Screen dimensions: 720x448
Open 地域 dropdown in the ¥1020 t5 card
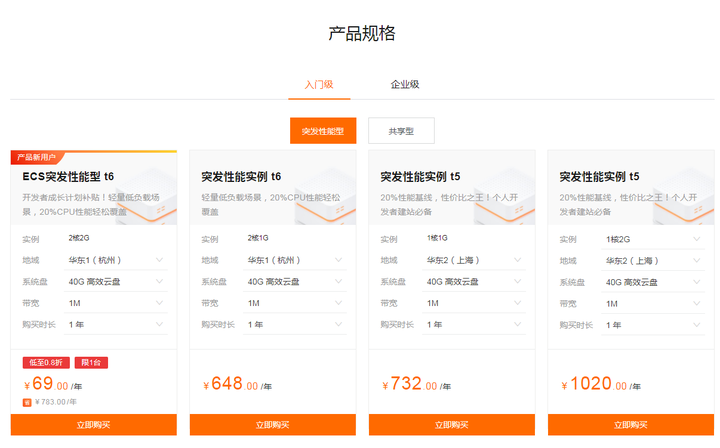tap(653, 261)
